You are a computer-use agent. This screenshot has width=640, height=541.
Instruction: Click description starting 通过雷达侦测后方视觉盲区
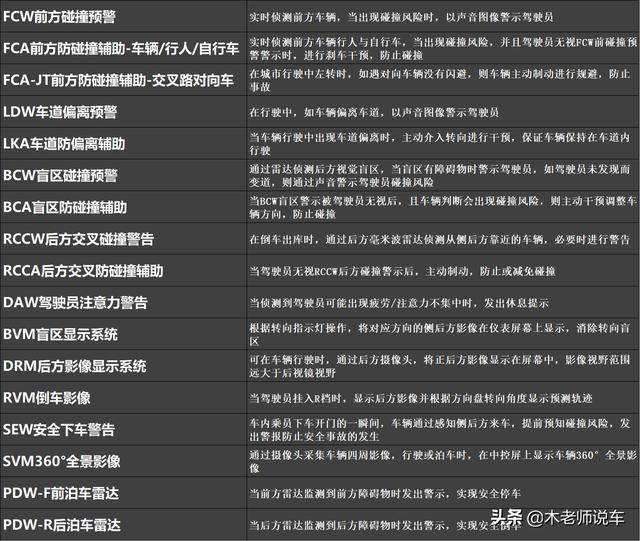(x=440, y=176)
